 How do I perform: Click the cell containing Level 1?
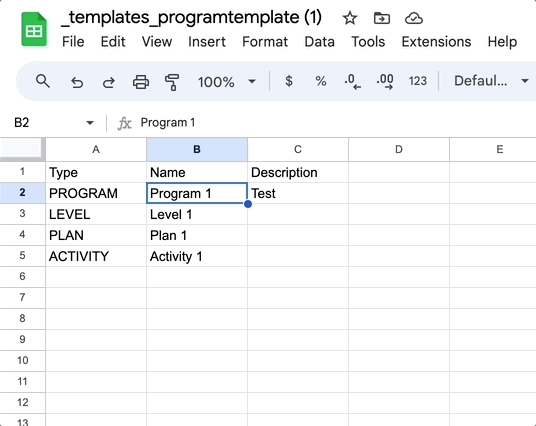tap(197, 214)
